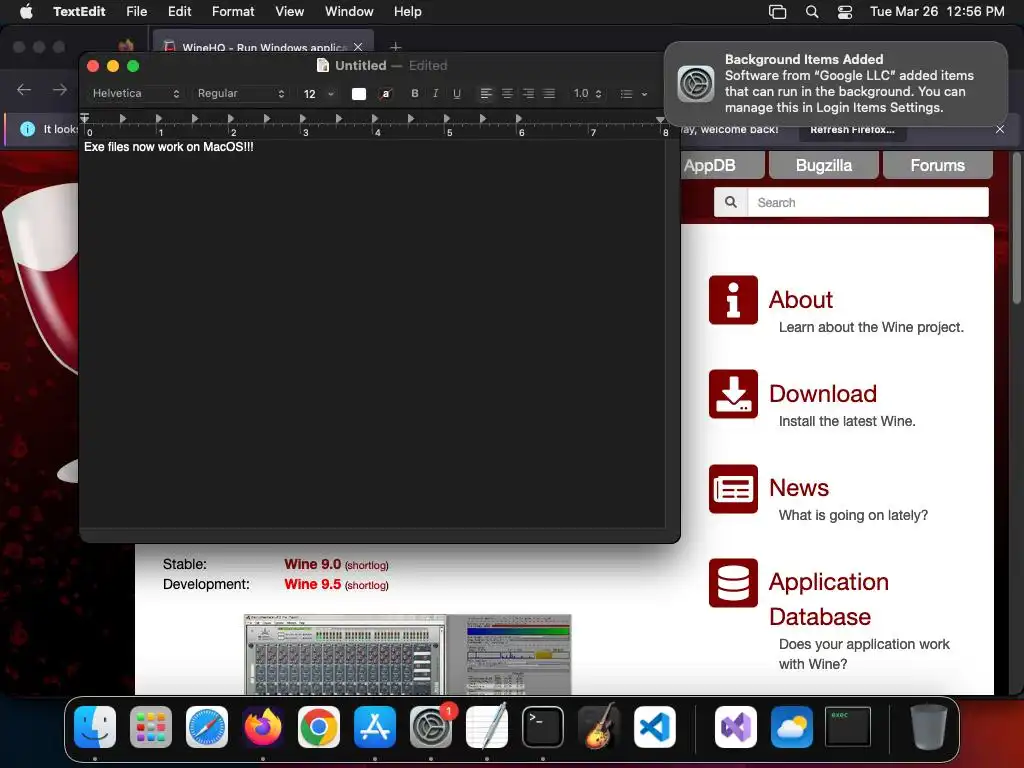This screenshot has width=1024, height=768.
Task: Toggle italic formatting in TextEdit
Action: click(436, 93)
